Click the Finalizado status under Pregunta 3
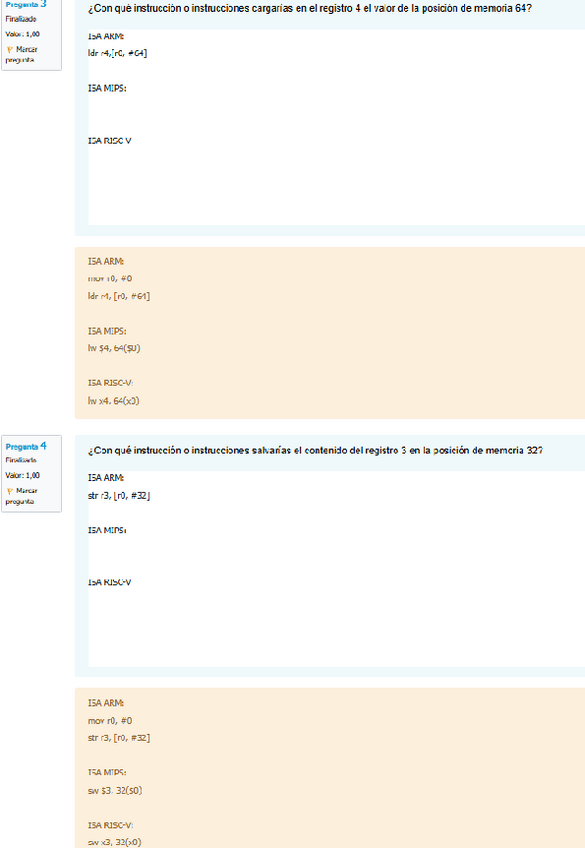The image size is (585, 848). tap(21, 19)
